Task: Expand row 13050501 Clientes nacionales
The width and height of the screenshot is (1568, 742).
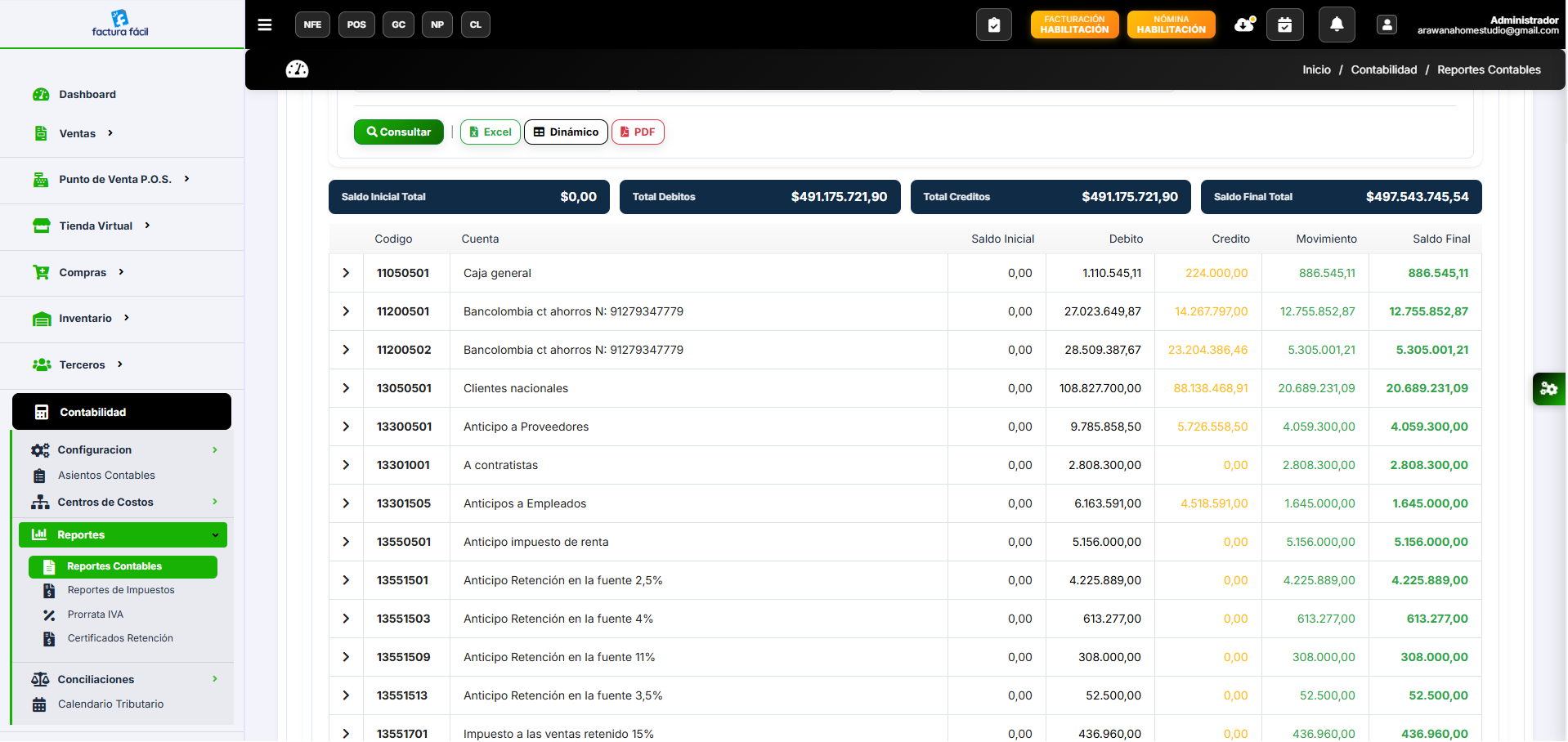Action: tap(346, 388)
